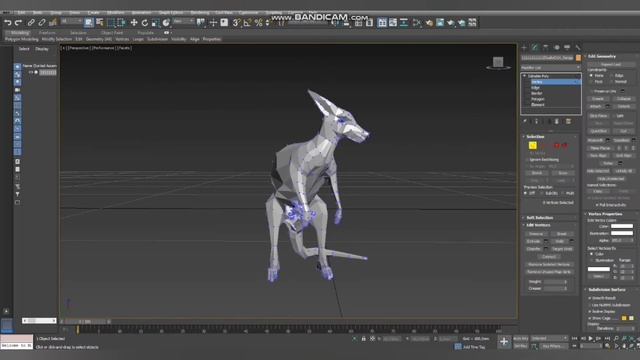Viewport: 640px width, 360px height.
Task: Choose the Select and Scale tool
Action: 155,23
